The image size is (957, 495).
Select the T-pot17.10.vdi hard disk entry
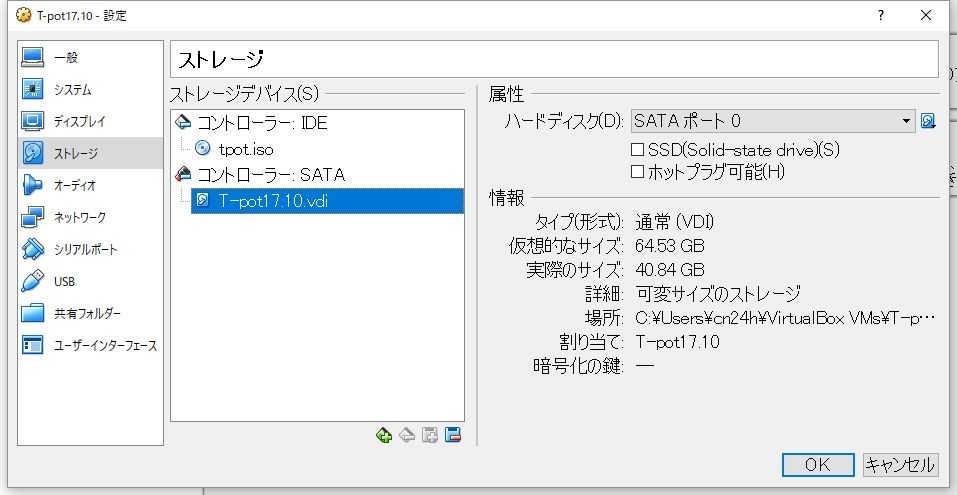(327, 200)
